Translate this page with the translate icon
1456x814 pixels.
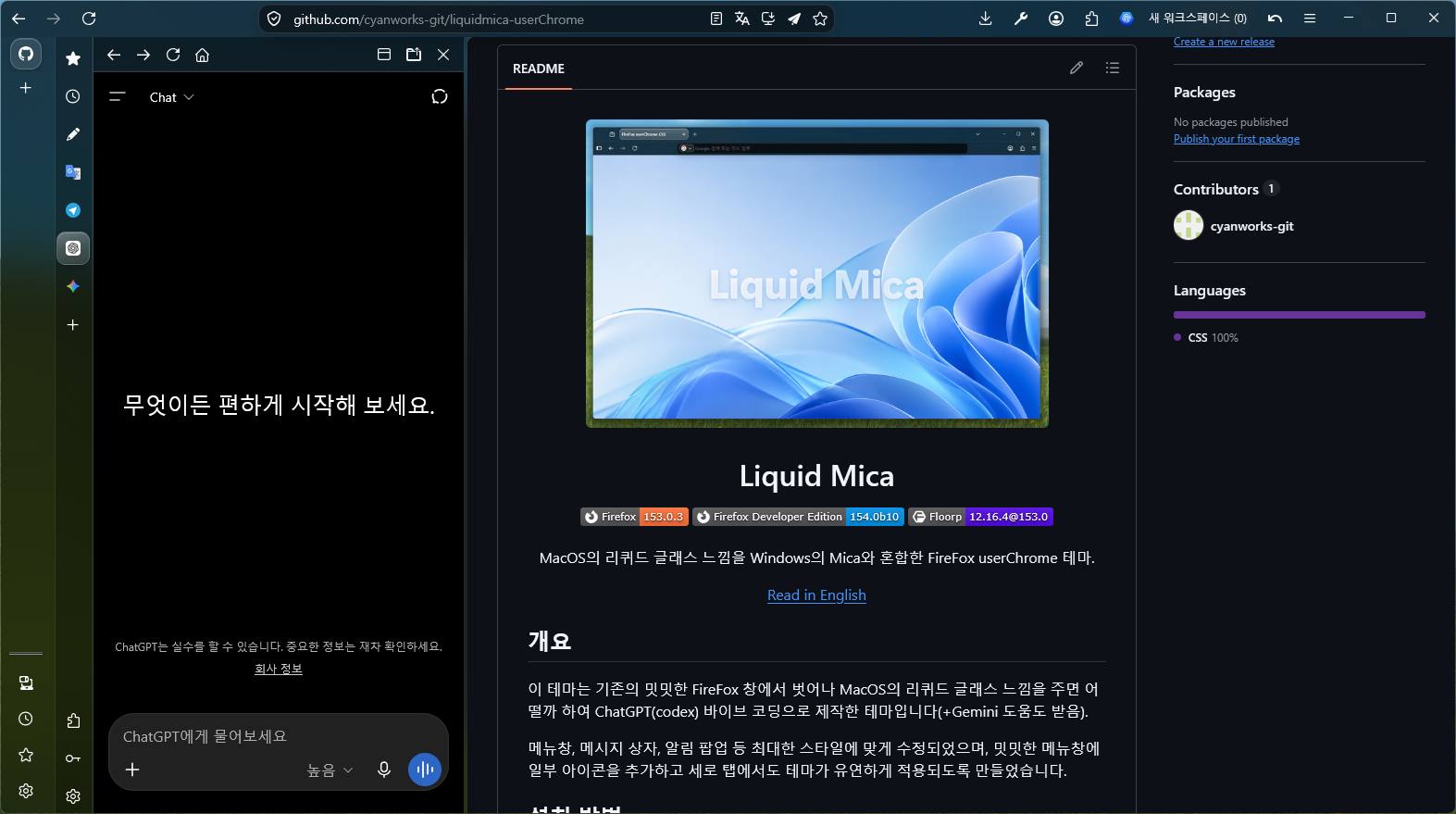(742, 19)
